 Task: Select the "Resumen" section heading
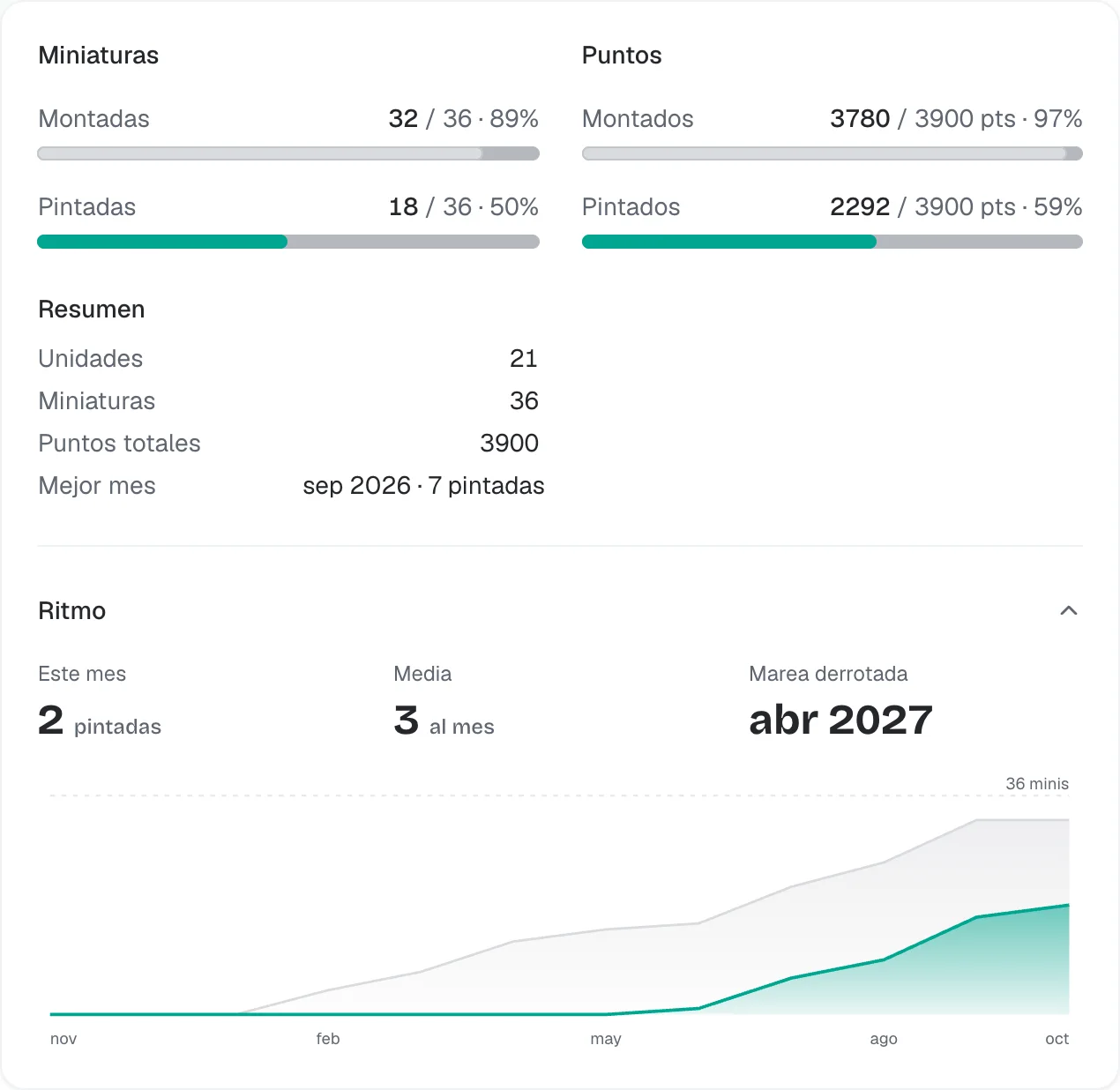(x=92, y=310)
